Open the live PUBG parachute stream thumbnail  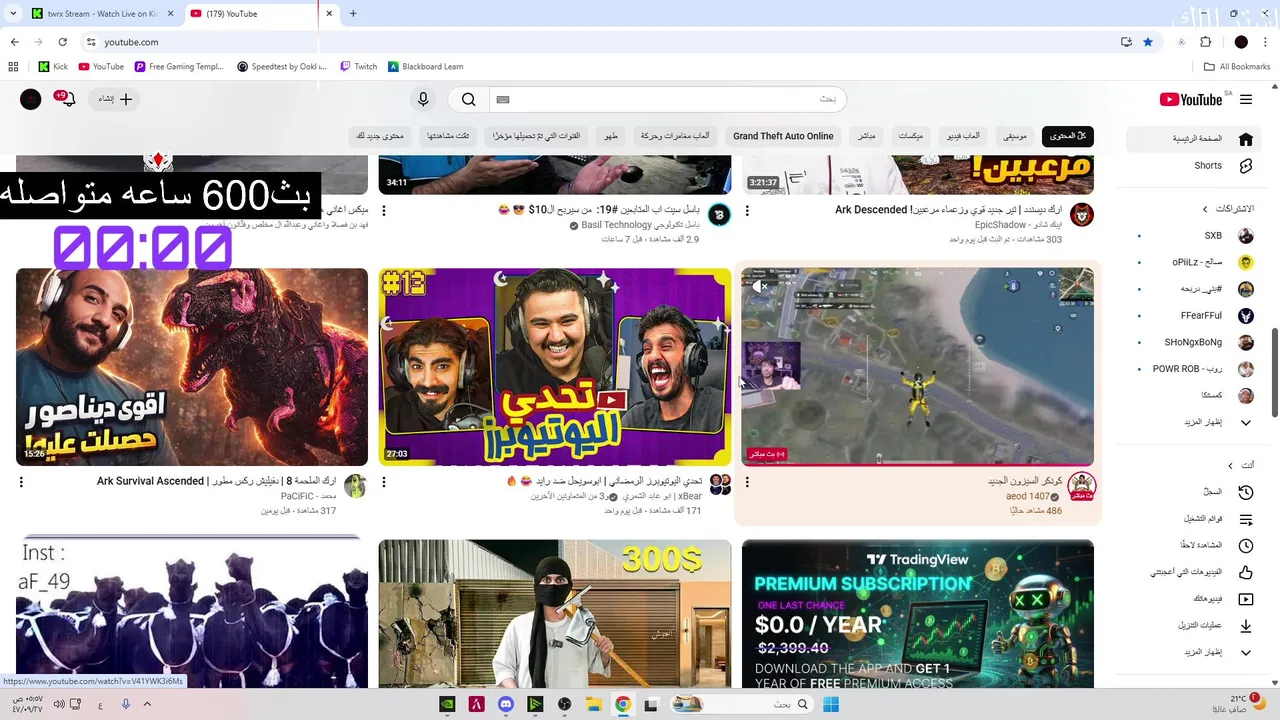pos(917,366)
